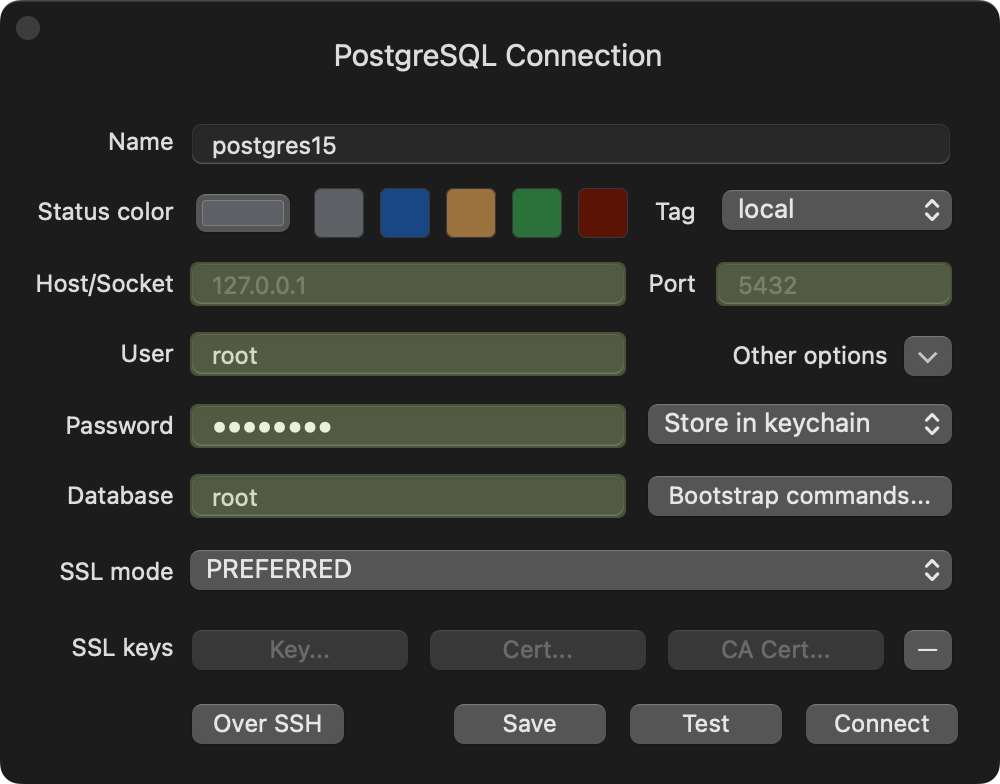Open Bootstrap commands dialog
This screenshot has width=1000, height=784.
click(x=799, y=496)
